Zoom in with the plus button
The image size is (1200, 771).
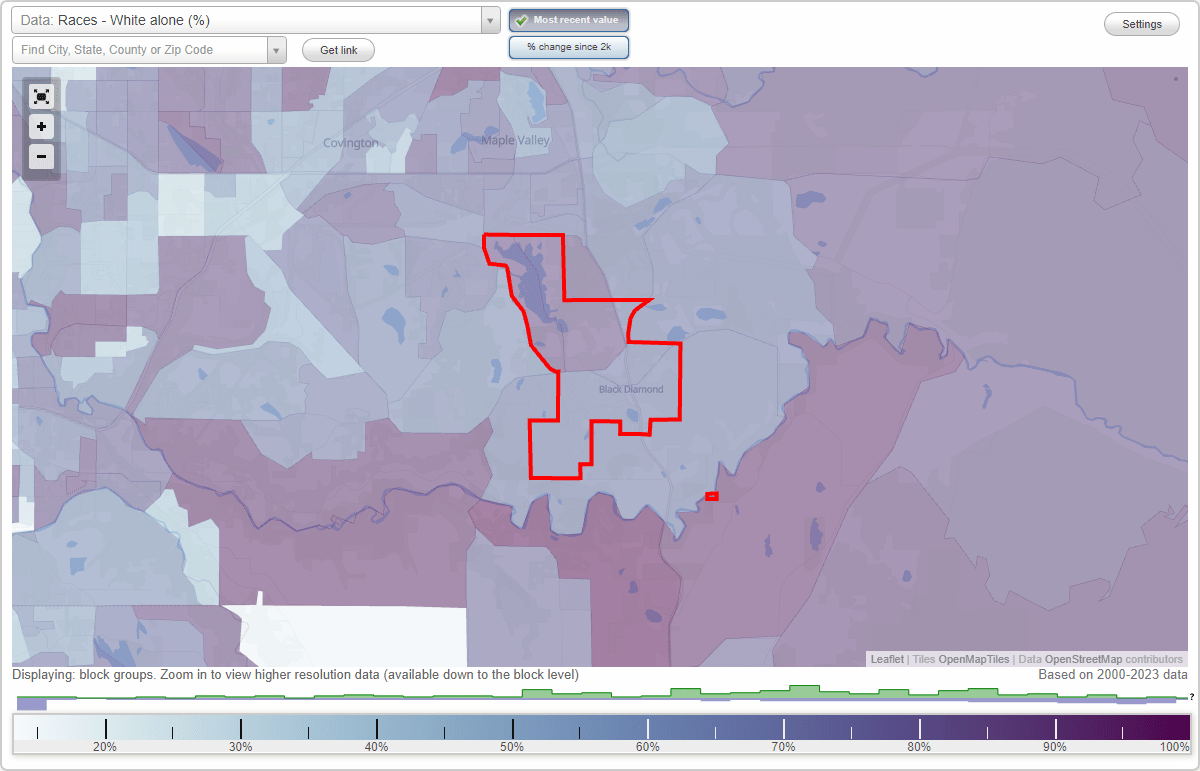pos(41,127)
